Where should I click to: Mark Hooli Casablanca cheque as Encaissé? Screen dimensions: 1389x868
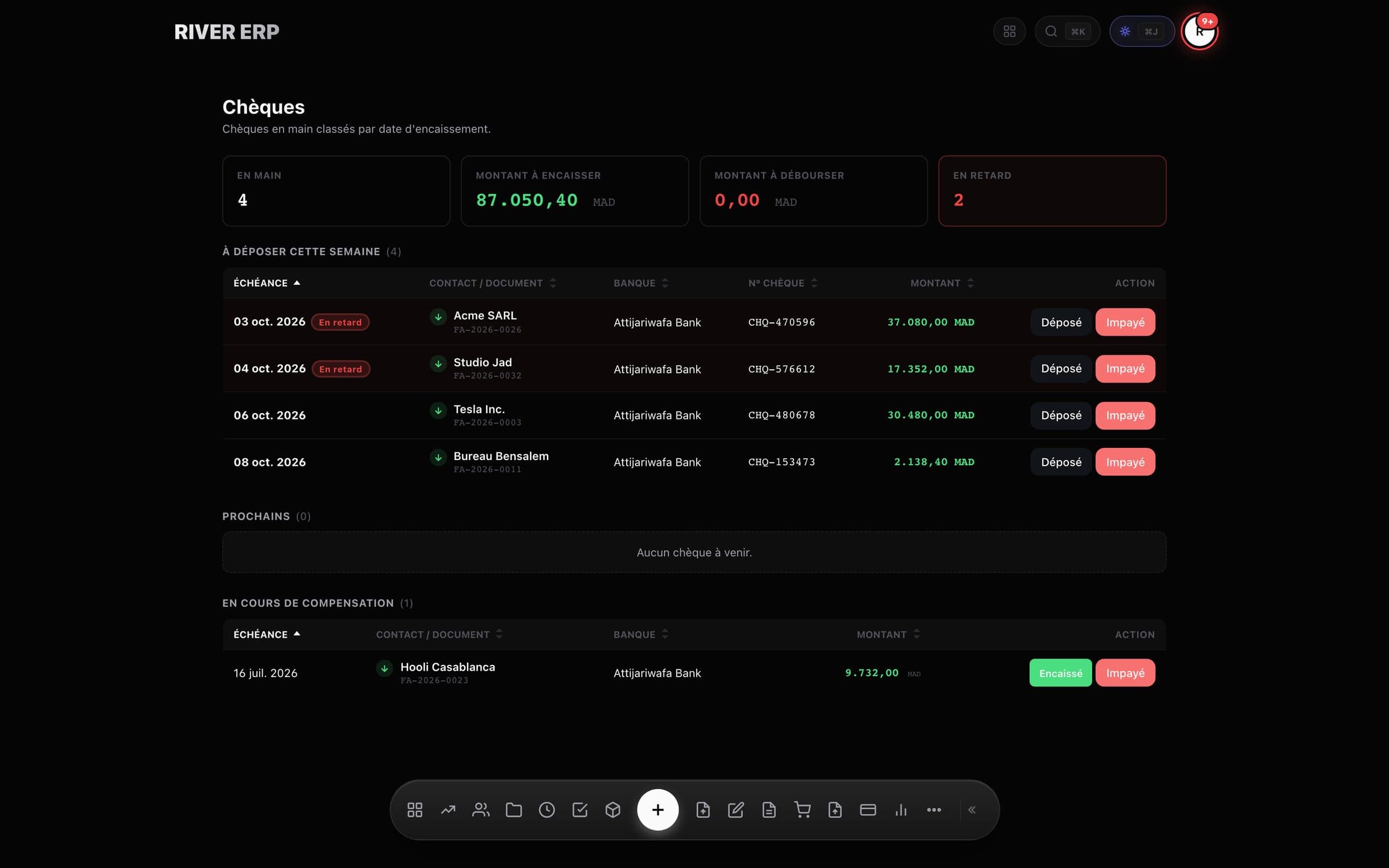(1060, 673)
